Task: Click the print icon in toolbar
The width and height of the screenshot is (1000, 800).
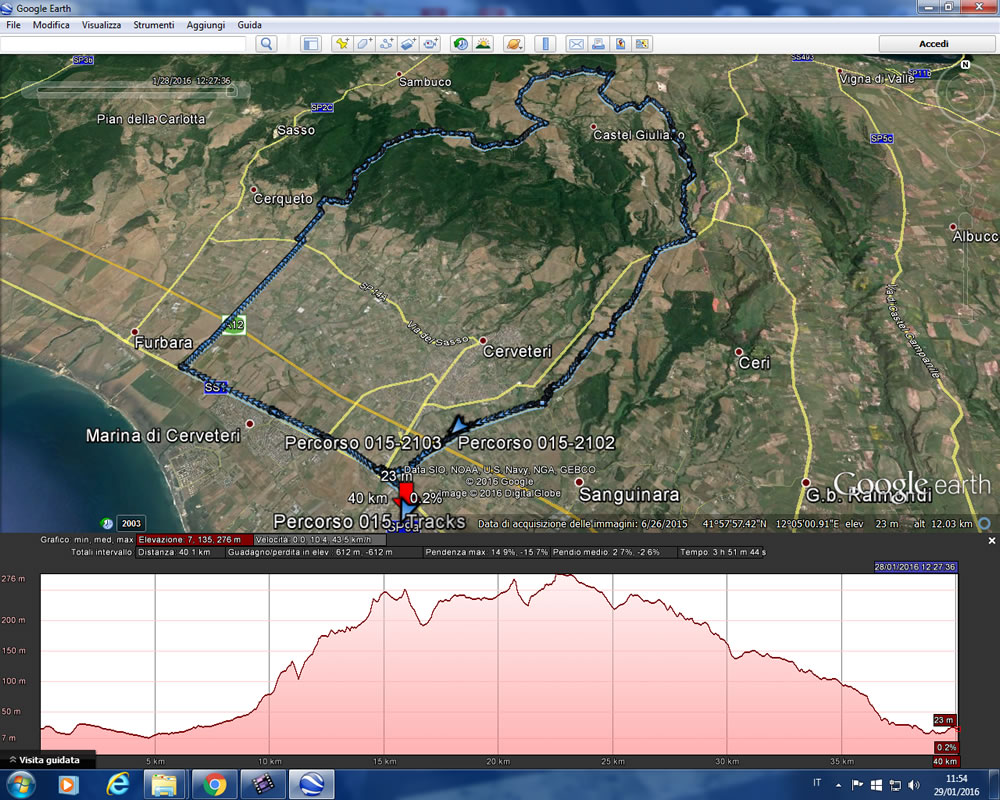Action: click(598, 44)
